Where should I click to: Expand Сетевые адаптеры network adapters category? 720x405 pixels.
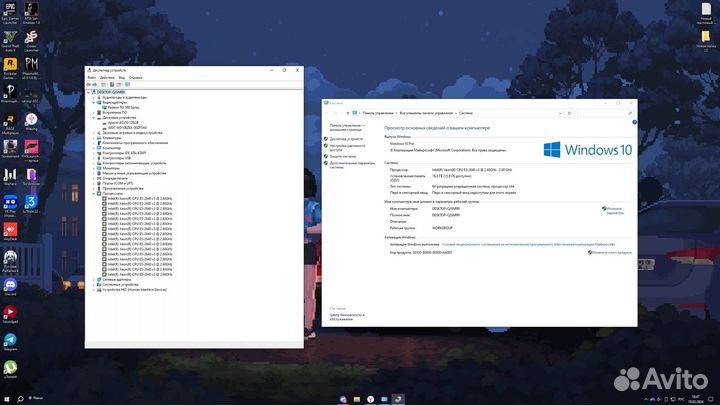[x=94, y=280]
